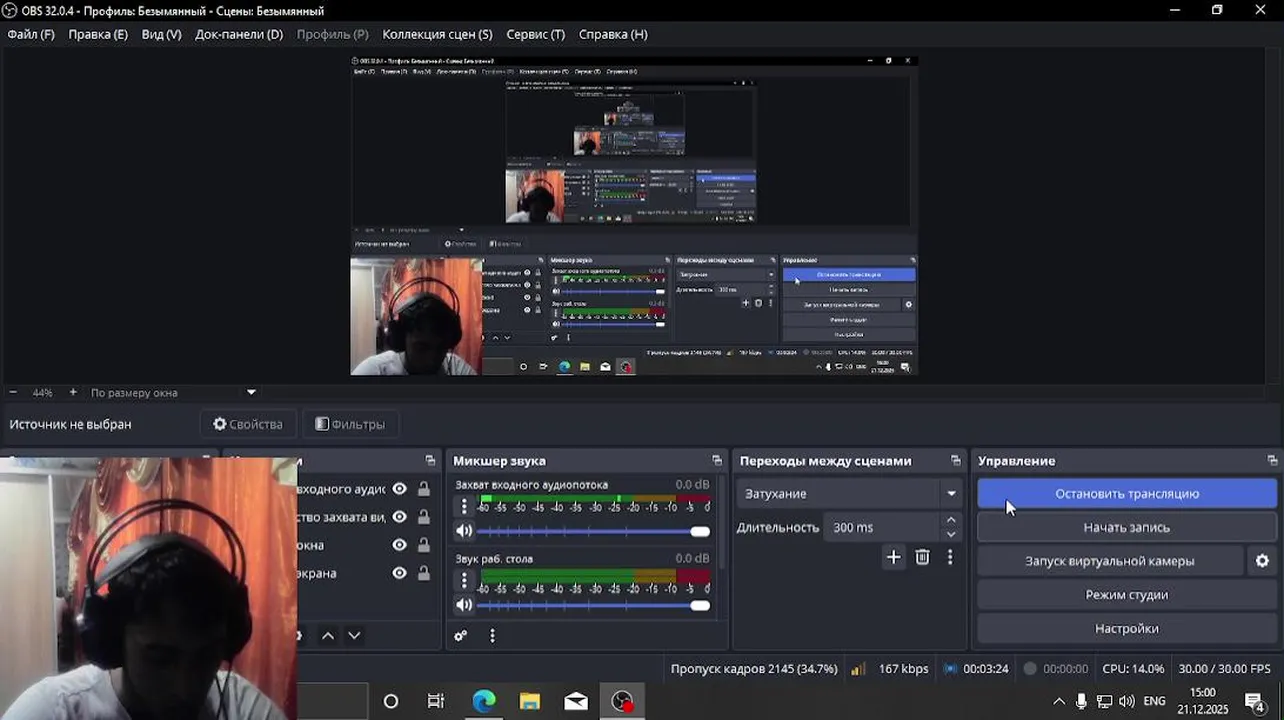Pop out the Управление dock panel
This screenshot has width=1284, height=720.
click(x=1272, y=461)
